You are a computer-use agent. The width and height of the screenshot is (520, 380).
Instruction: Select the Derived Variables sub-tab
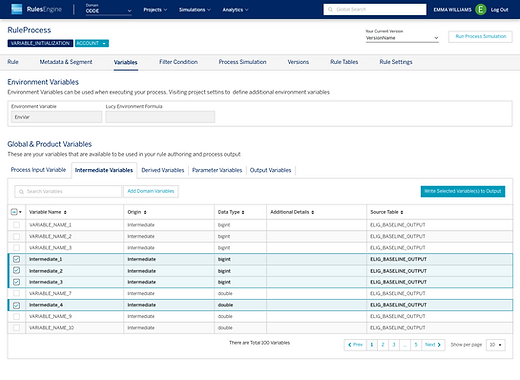(163, 170)
